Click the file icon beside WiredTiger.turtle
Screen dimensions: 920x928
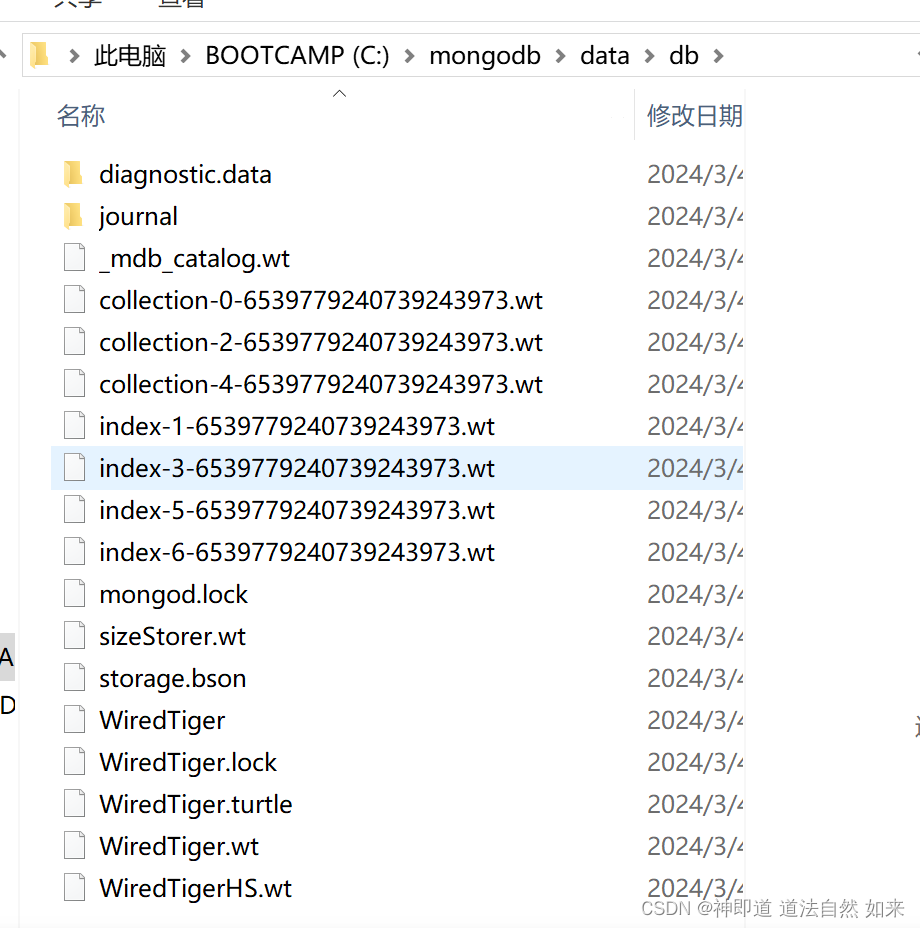tap(74, 803)
